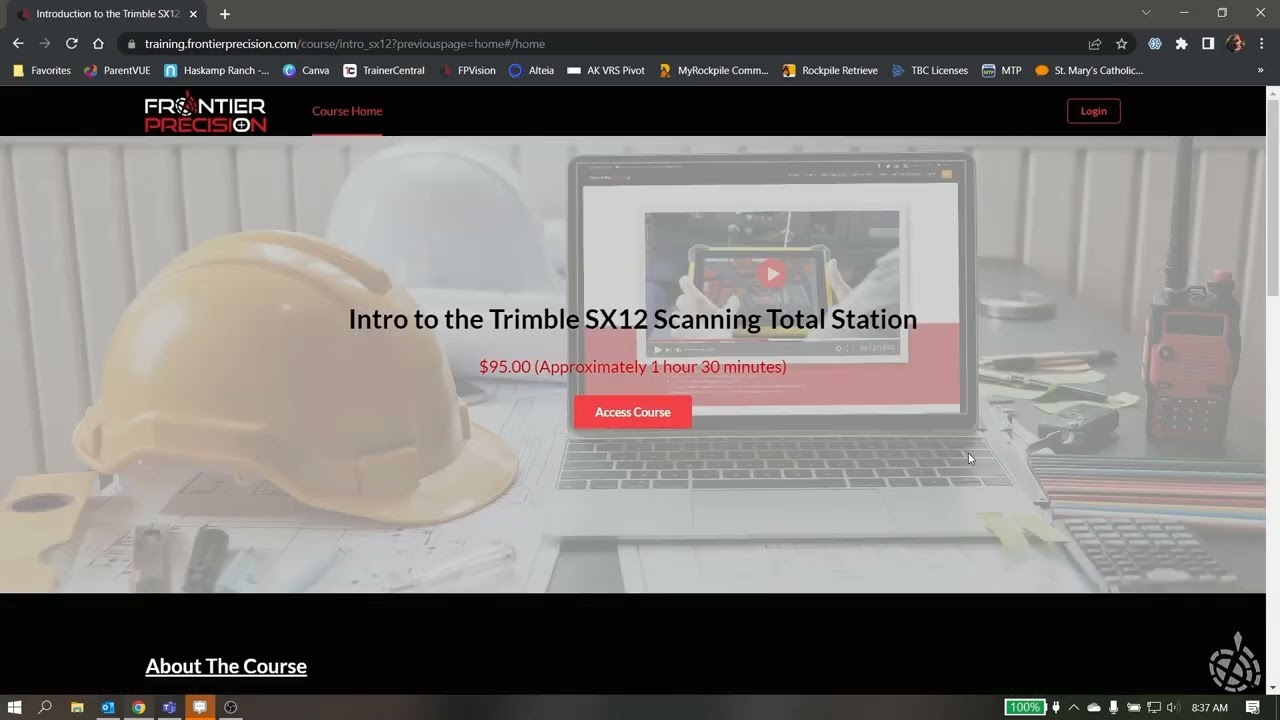Screen dimensions: 1280x720
Task: Open the St. Mary's Catholic bookmark
Action: pos(1088,71)
